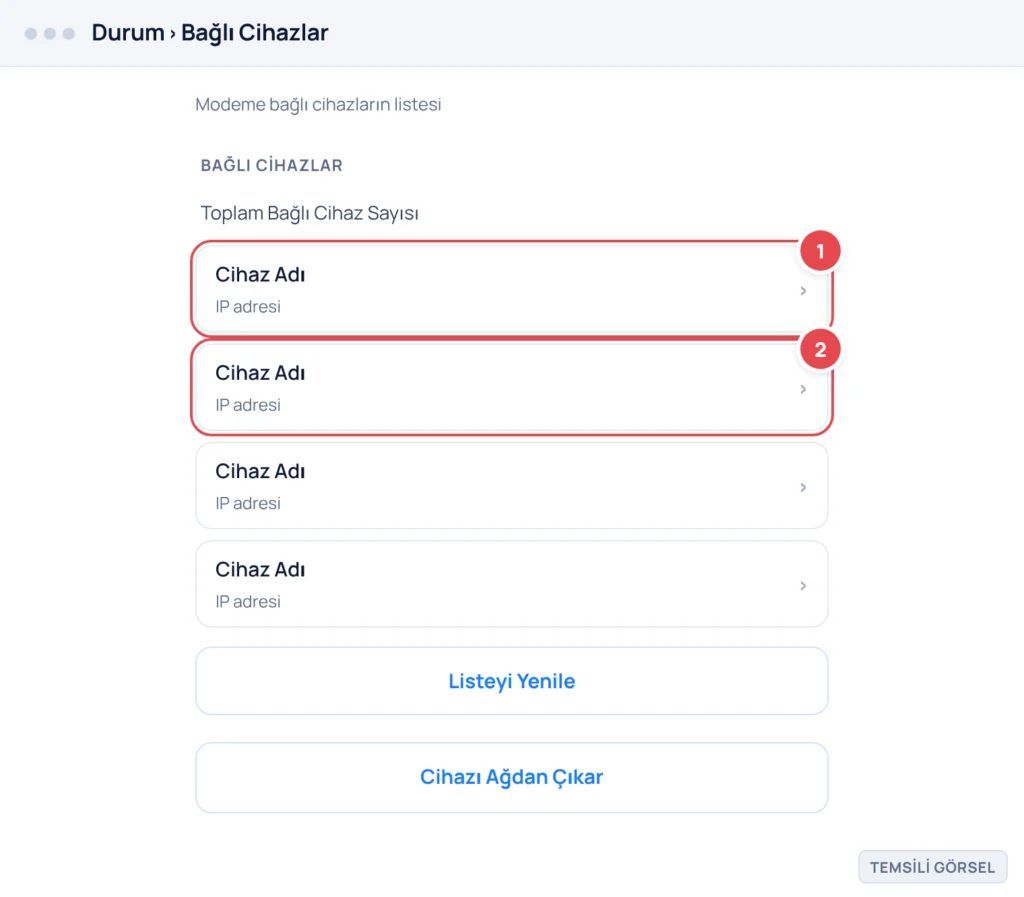This screenshot has width=1024, height=897.
Task: Expand the chevron on device card 2
Action: click(x=803, y=389)
